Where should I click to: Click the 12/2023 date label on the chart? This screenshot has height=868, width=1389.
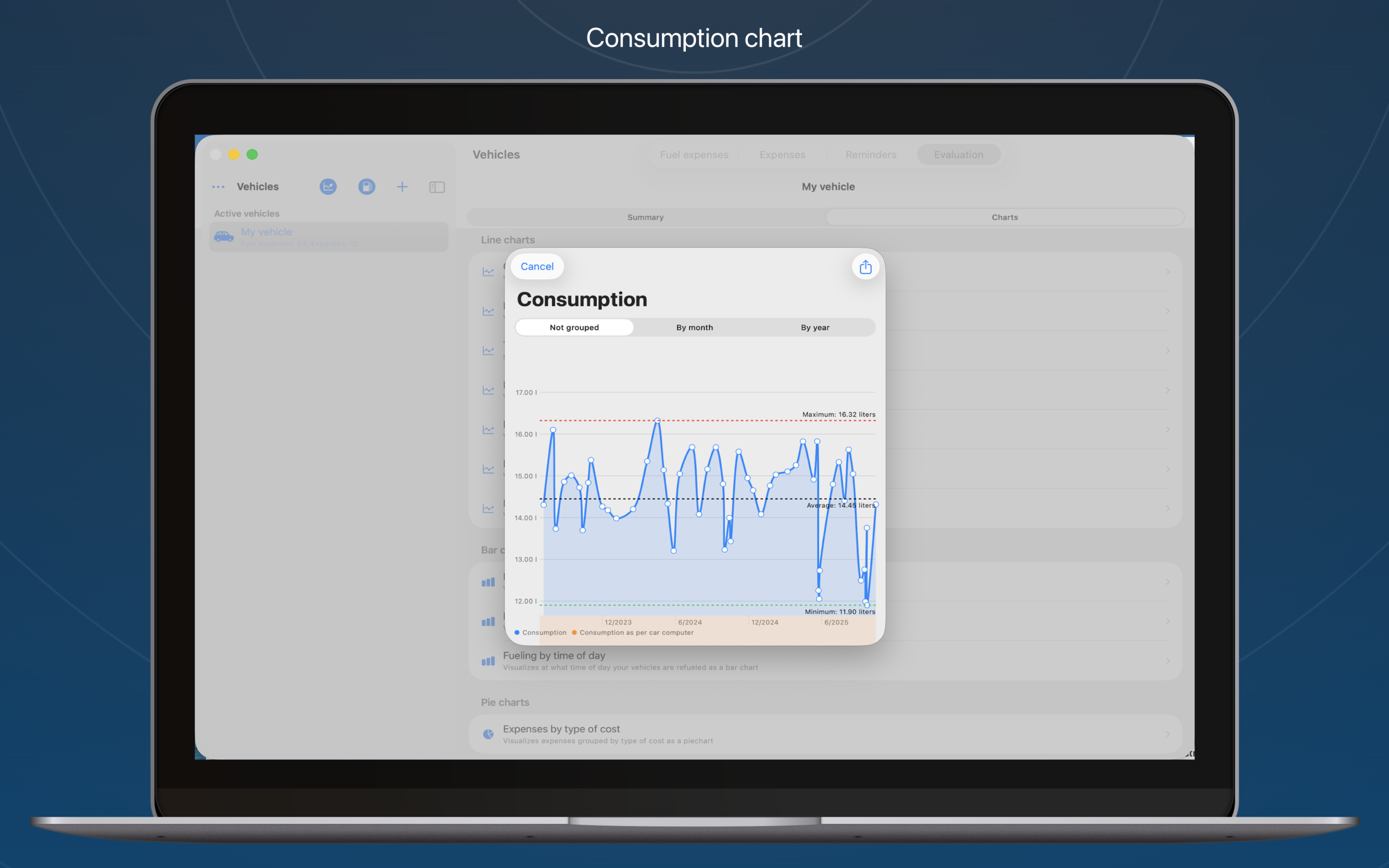click(618, 622)
